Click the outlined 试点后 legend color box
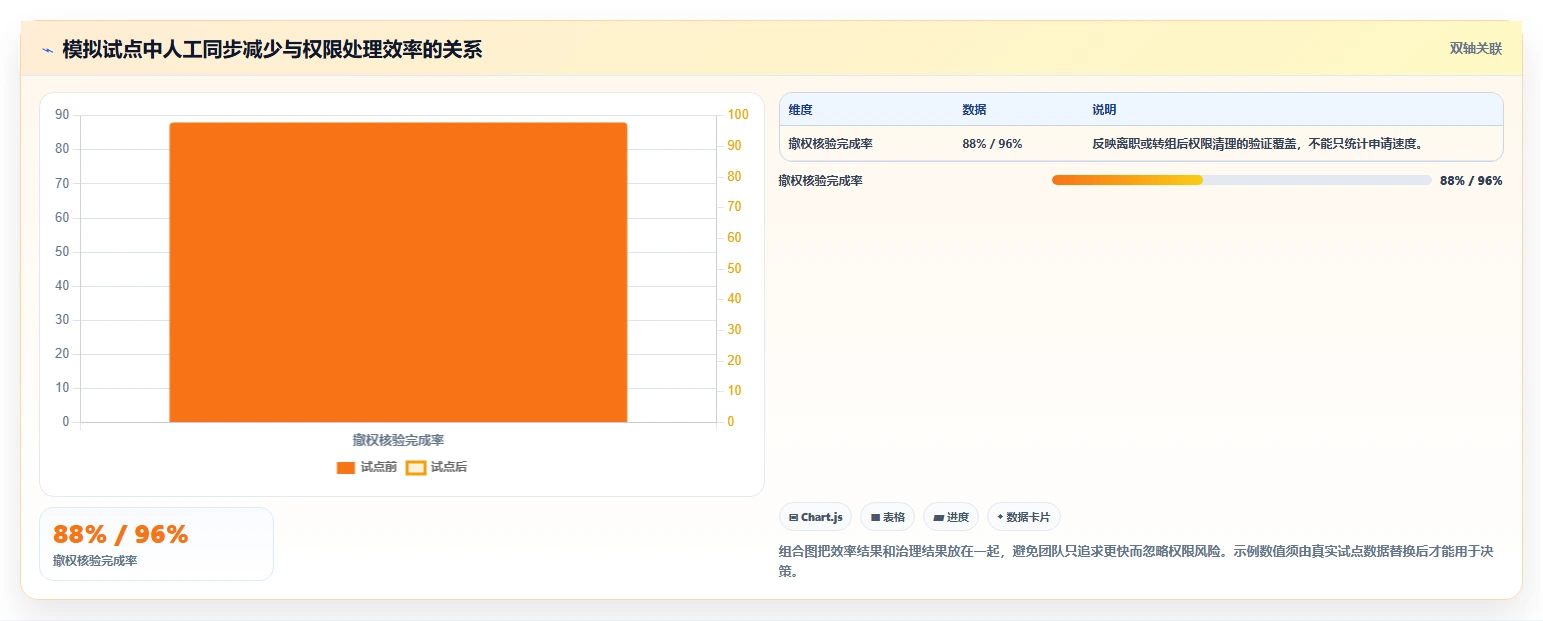The height and width of the screenshot is (621, 1543). (x=416, y=468)
